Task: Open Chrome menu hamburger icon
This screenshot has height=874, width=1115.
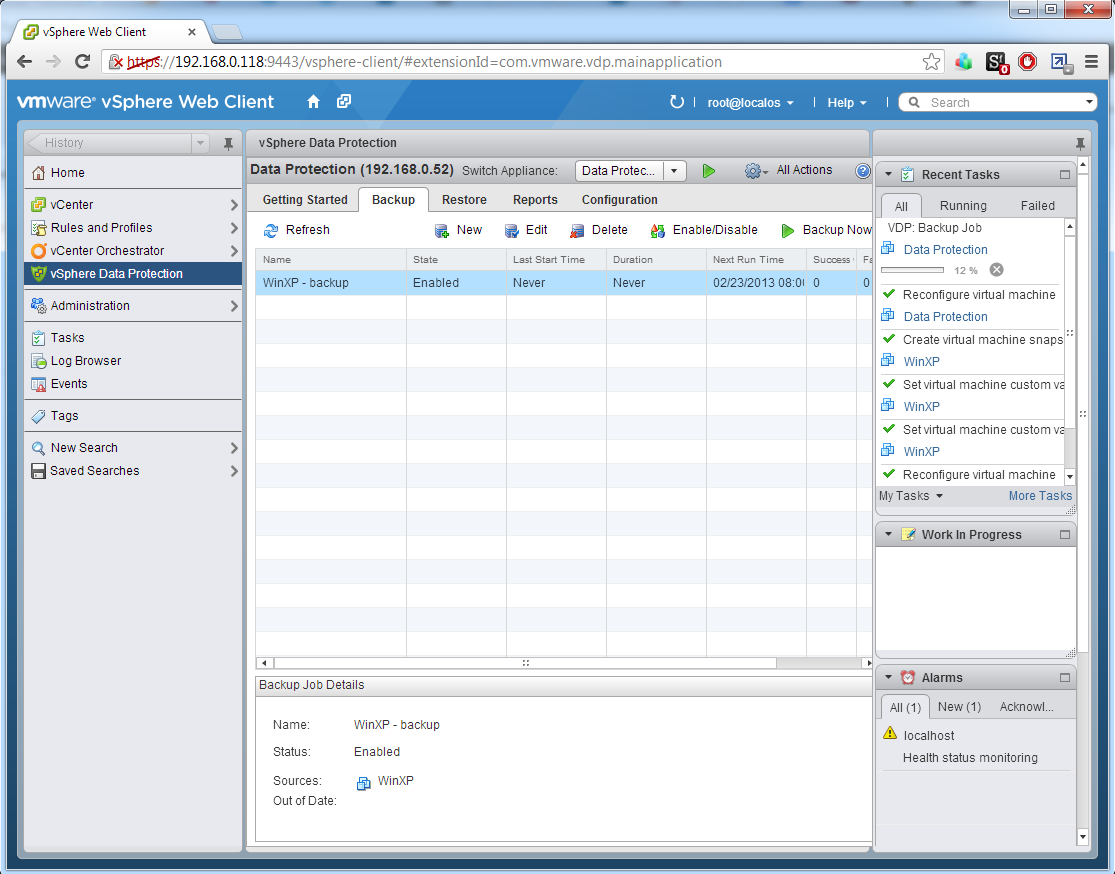Action: click(1092, 62)
